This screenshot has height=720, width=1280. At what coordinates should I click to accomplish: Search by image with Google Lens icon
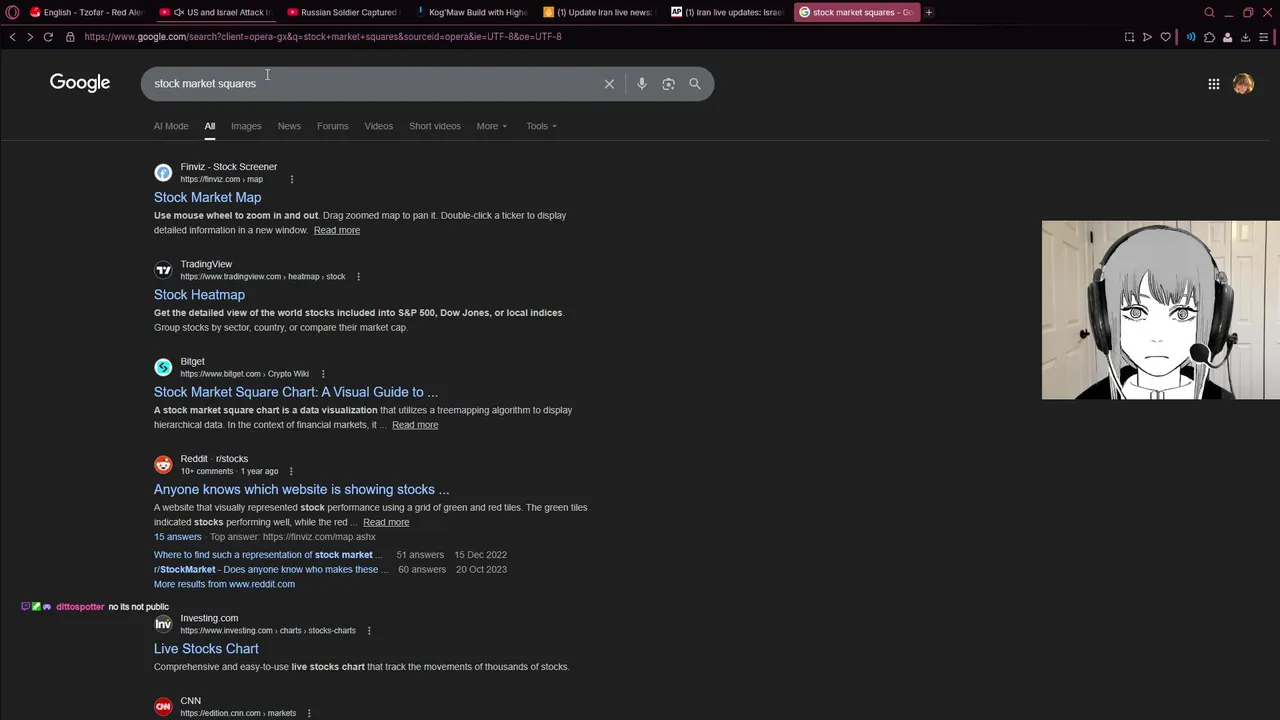click(x=668, y=84)
